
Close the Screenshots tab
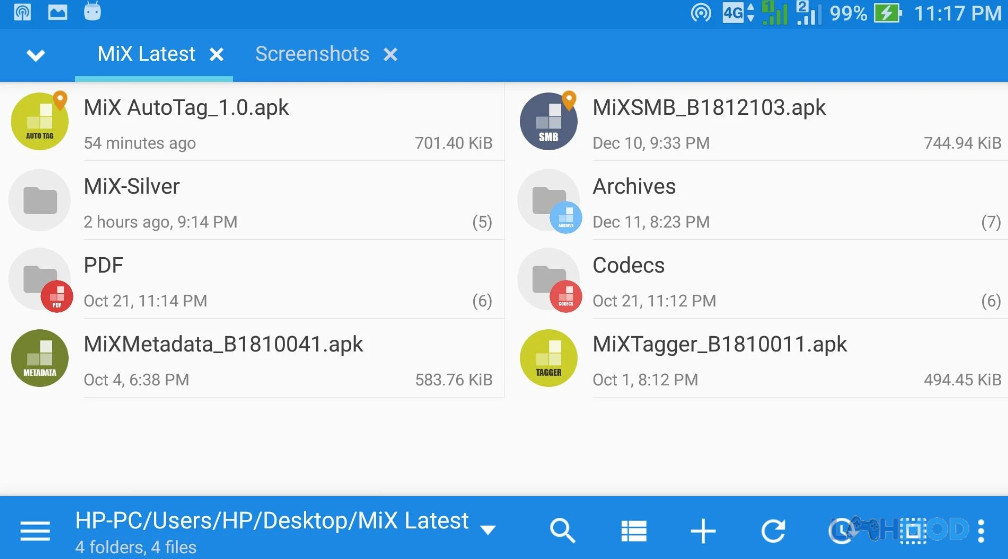coord(390,55)
